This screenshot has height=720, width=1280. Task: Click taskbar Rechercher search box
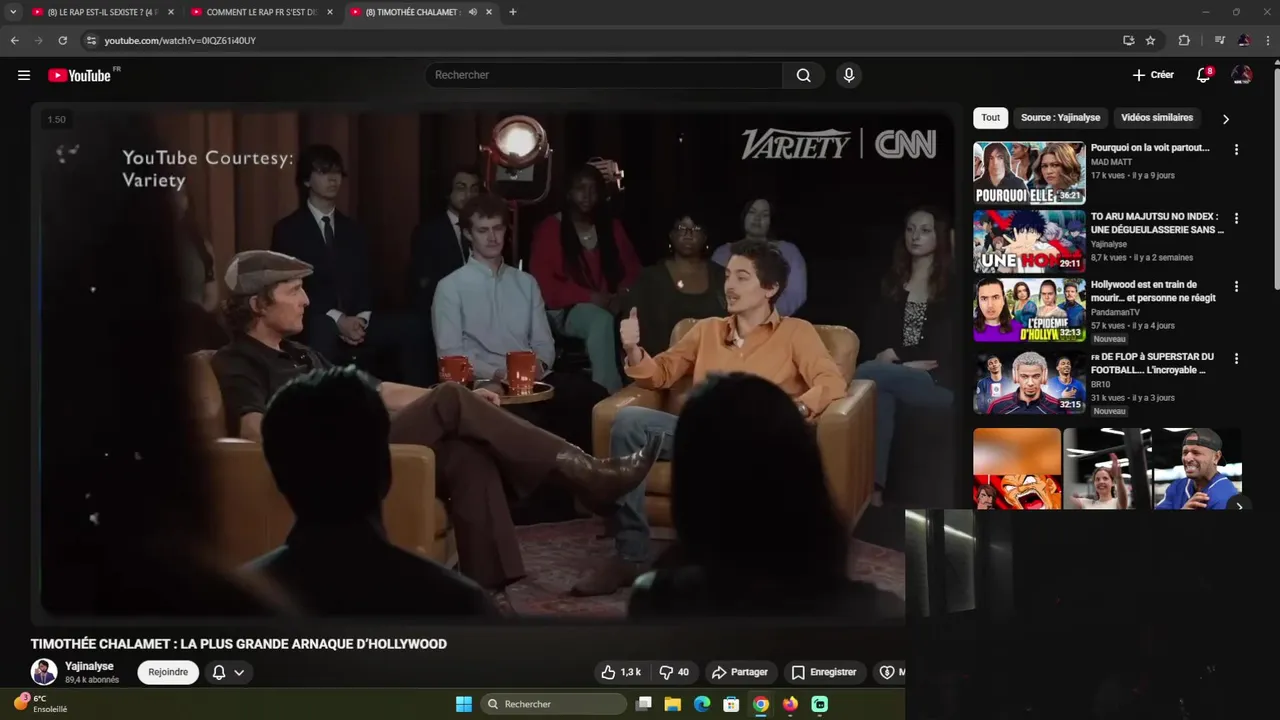coord(553,704)
